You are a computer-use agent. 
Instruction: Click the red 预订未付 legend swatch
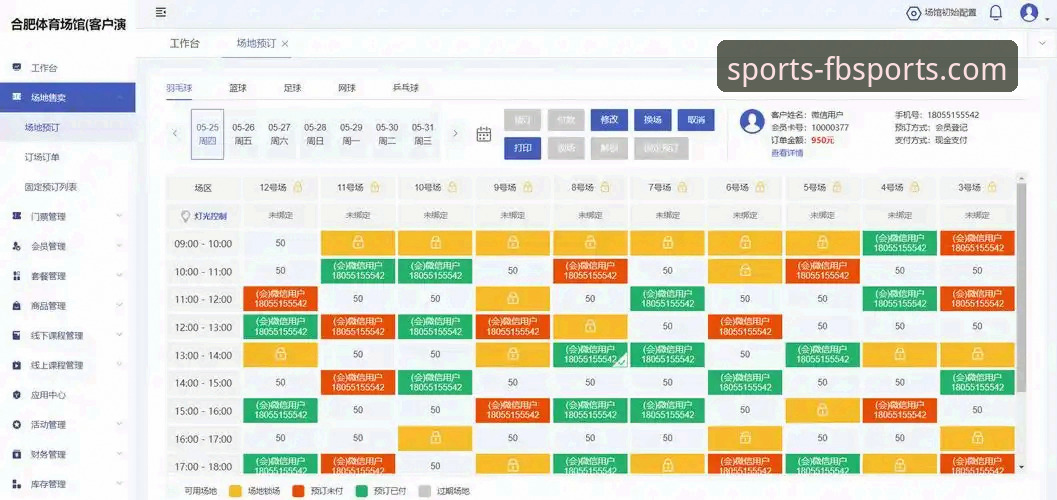pyautogui.click(x=299, y=491)
